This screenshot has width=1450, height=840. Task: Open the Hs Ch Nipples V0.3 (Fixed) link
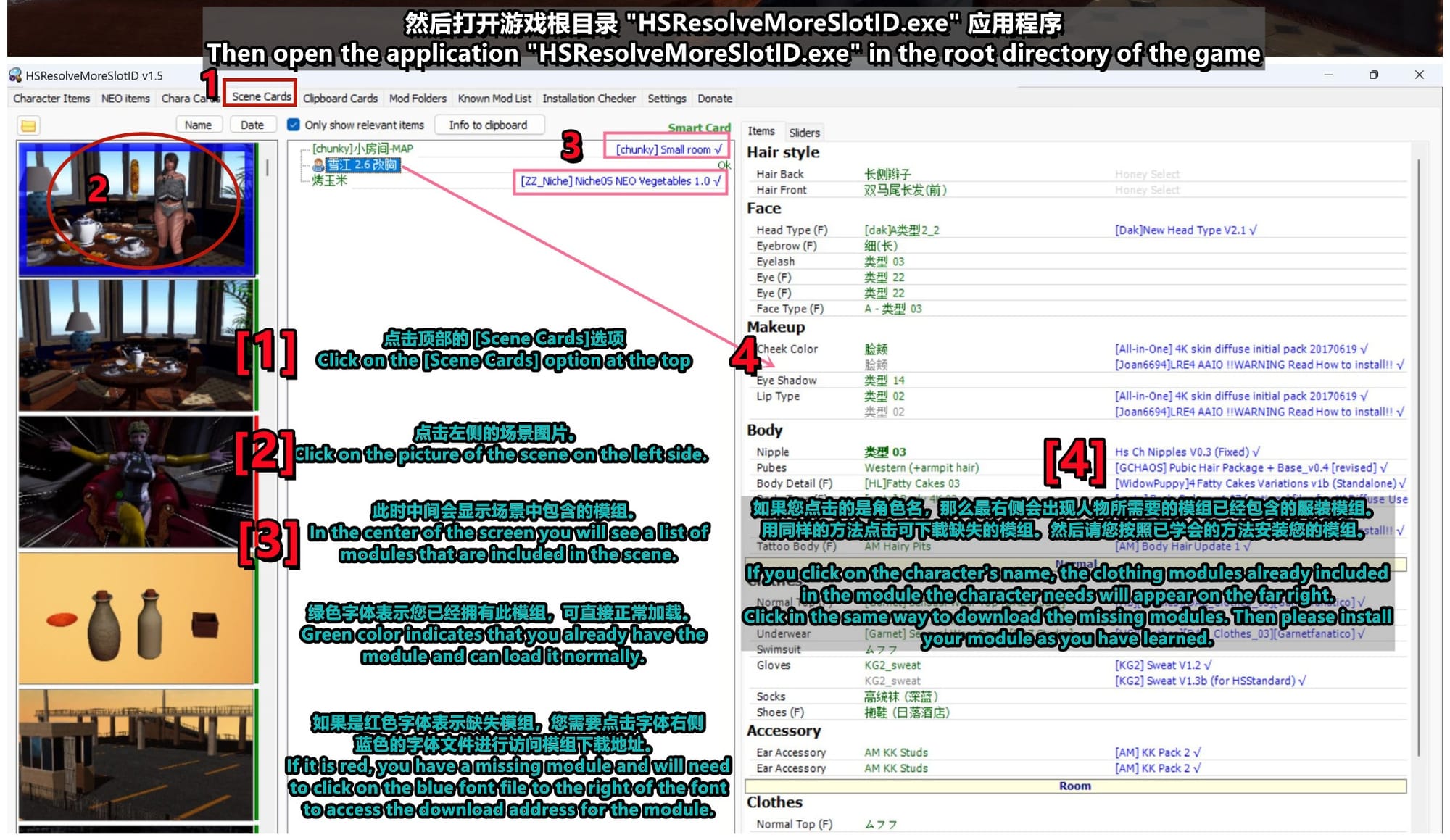(x=1187, y=452)
